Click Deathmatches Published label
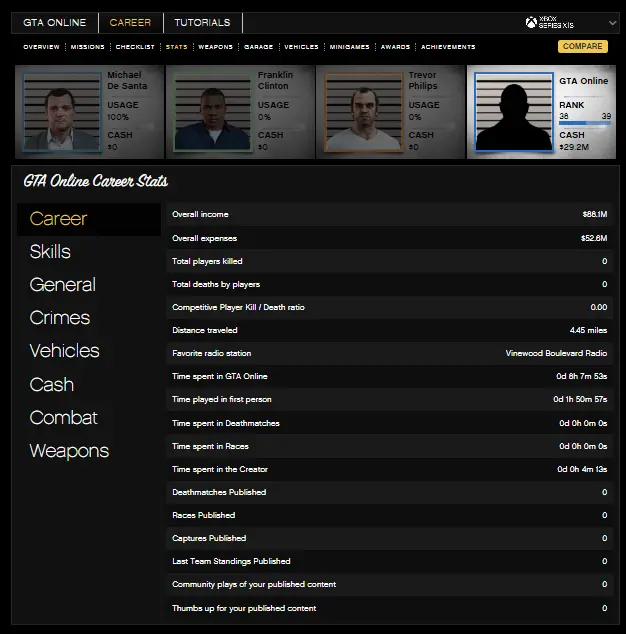The image size is (626, 634). coord(219,492)
